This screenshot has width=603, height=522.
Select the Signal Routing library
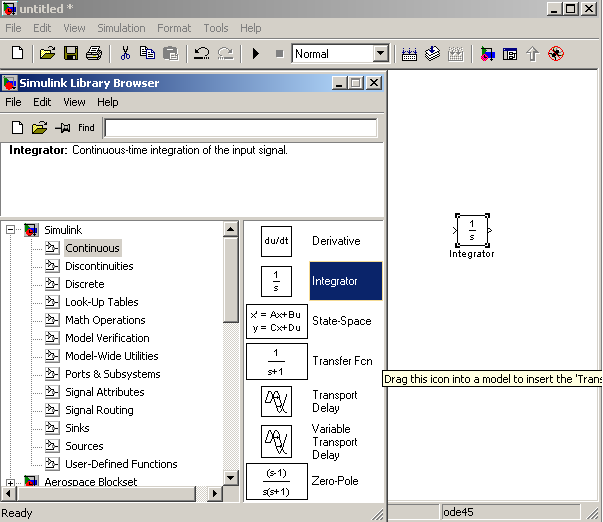pyautogui.click(x=99, y=410)
